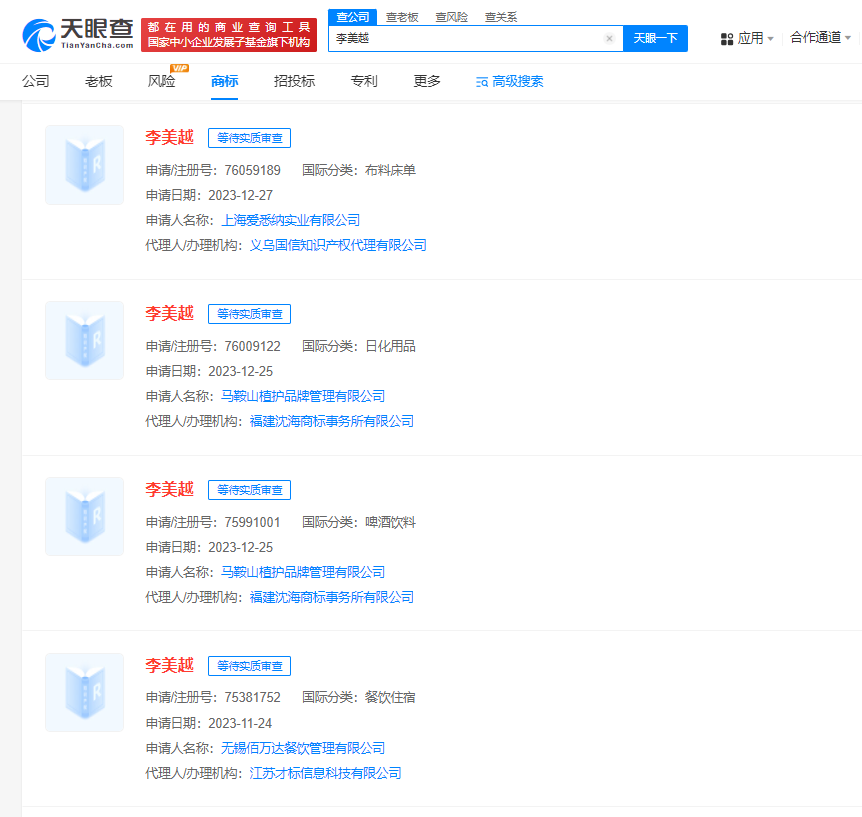Click the TianYanCha logo
The image size is (862, 817).
pos(78,35)
